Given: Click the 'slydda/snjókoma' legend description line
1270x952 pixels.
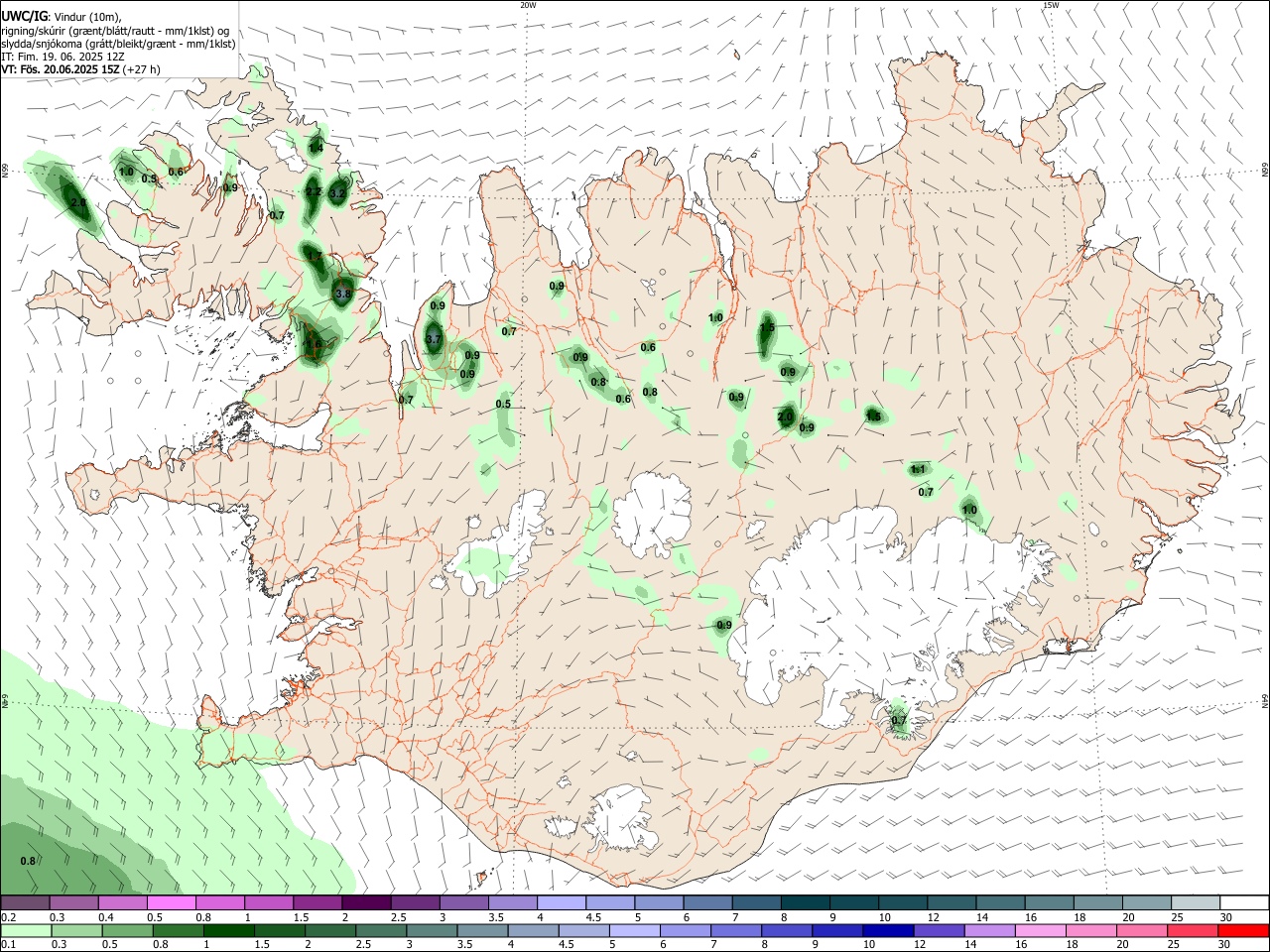Looking at the screenshot, I should point(118,44).
